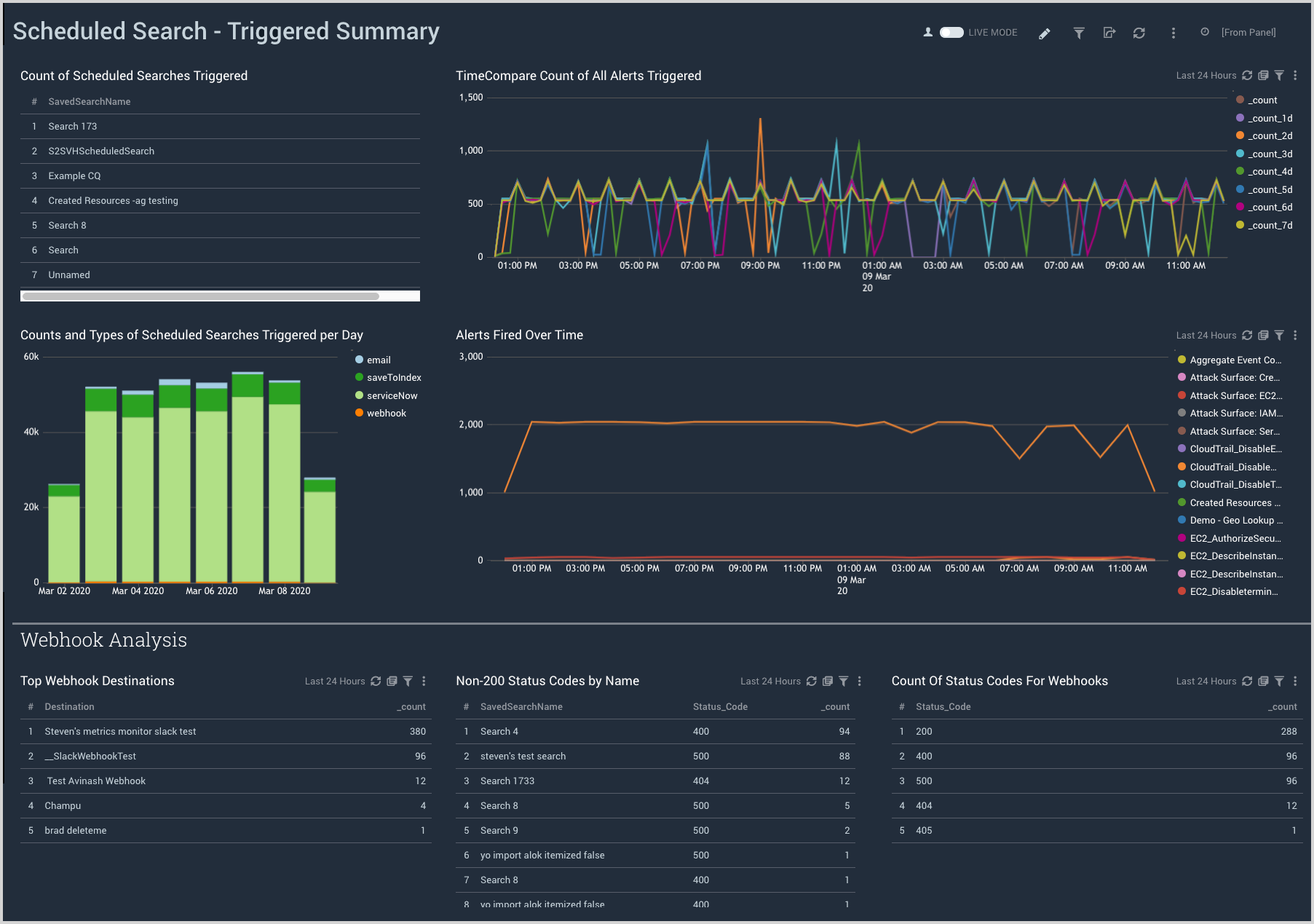
Task: Sort by Destination column header
Action: (69, 707)
